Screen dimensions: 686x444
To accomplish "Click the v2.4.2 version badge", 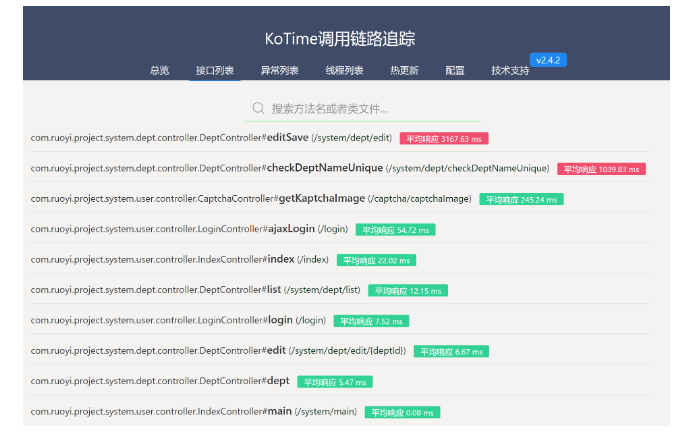I will (549, 60).
